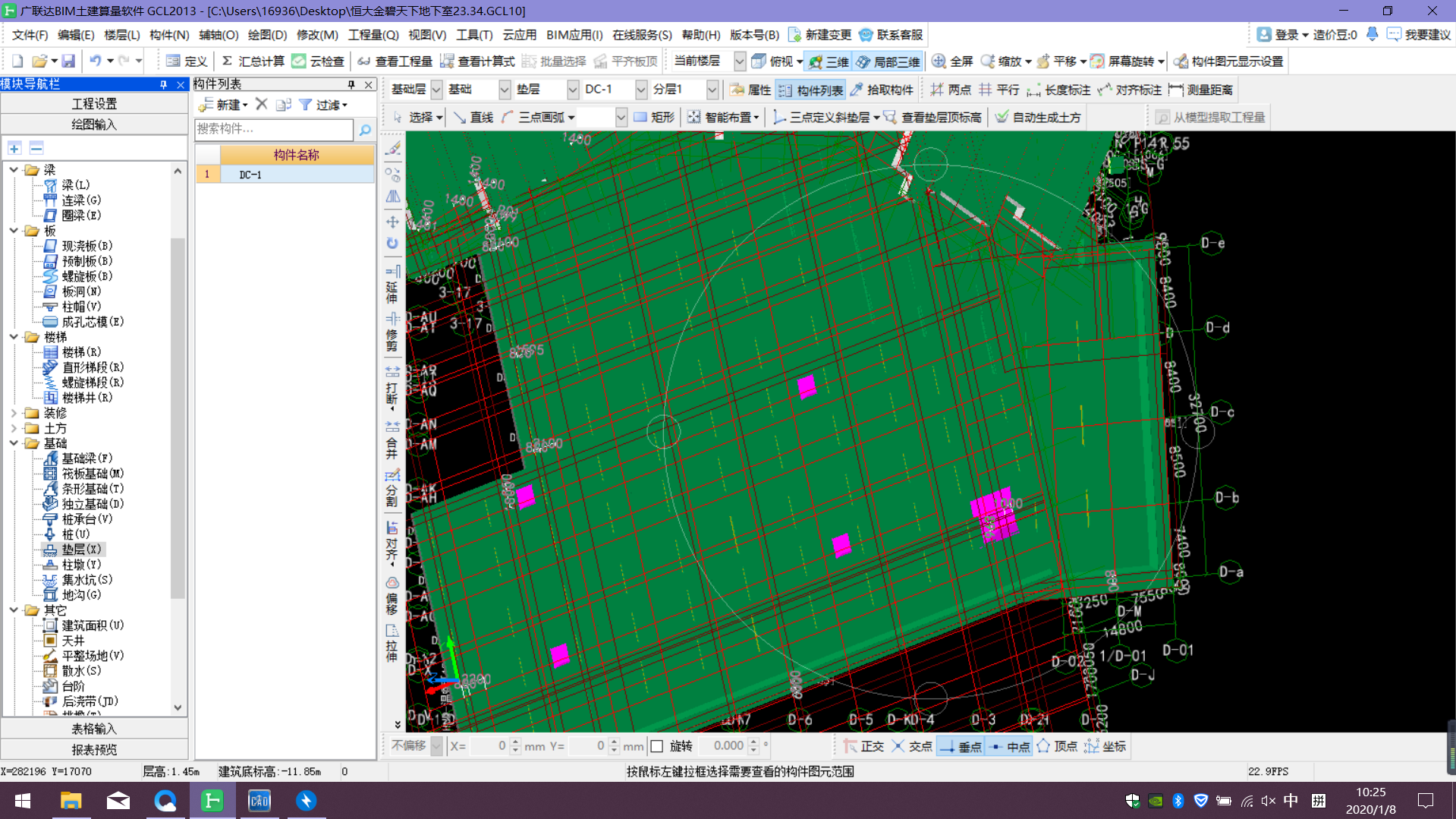
Task: Open the 视图(V) menu
Action: coord(427,35)
